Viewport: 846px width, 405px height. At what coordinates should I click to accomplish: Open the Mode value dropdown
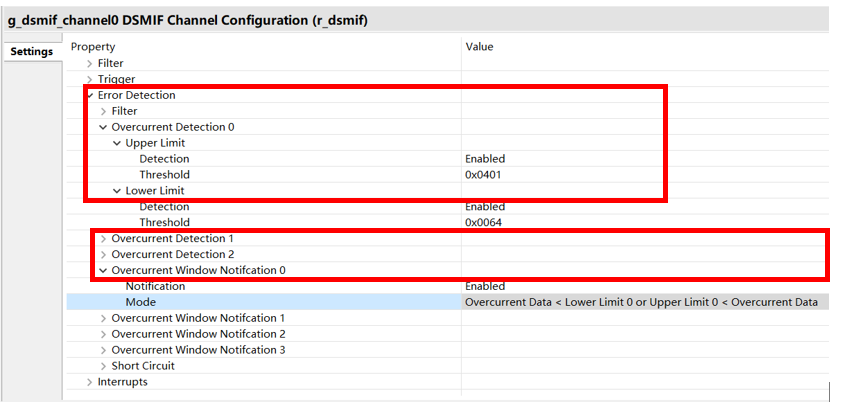(x=645, y=302)
